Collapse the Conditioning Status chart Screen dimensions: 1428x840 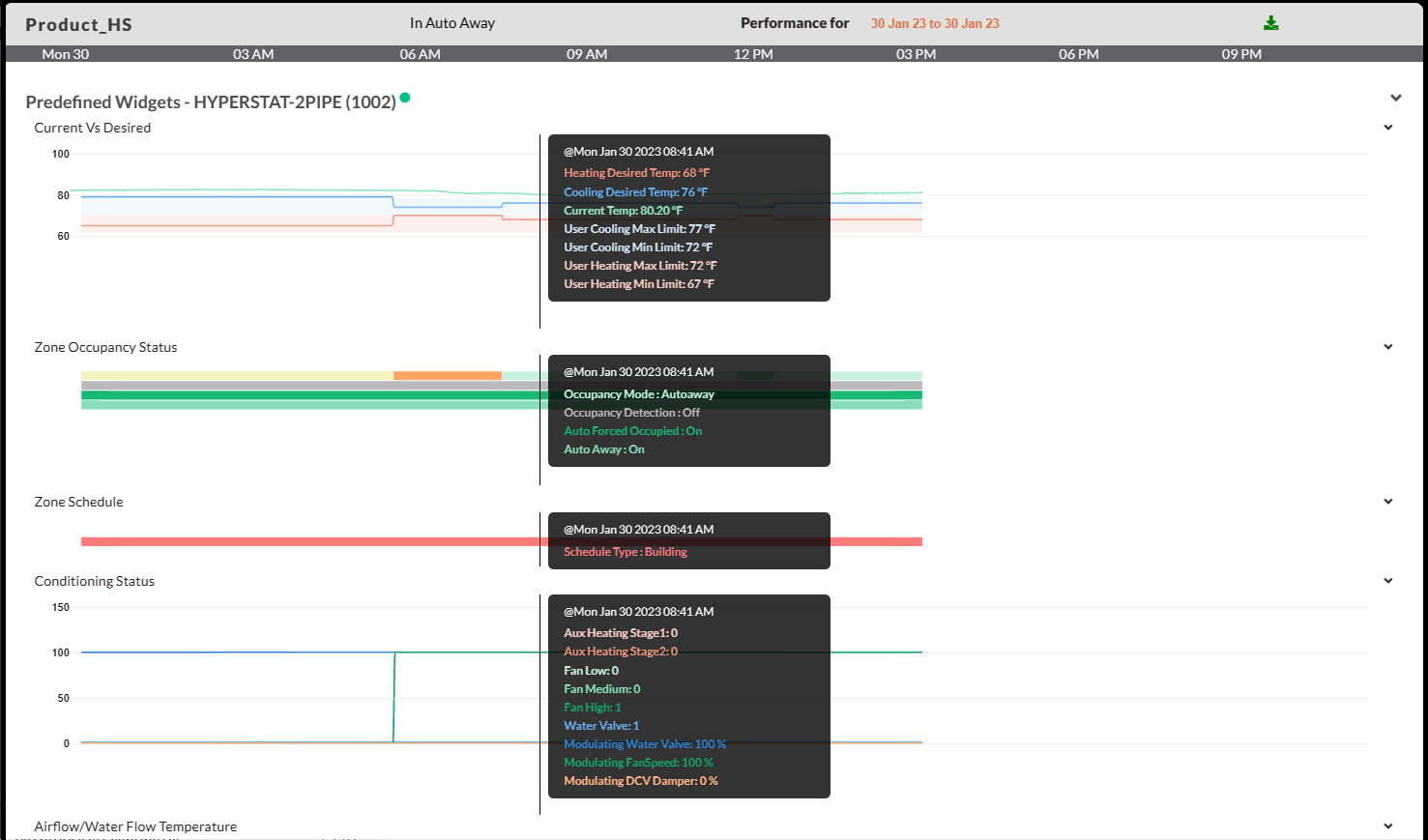(1388, 581)
